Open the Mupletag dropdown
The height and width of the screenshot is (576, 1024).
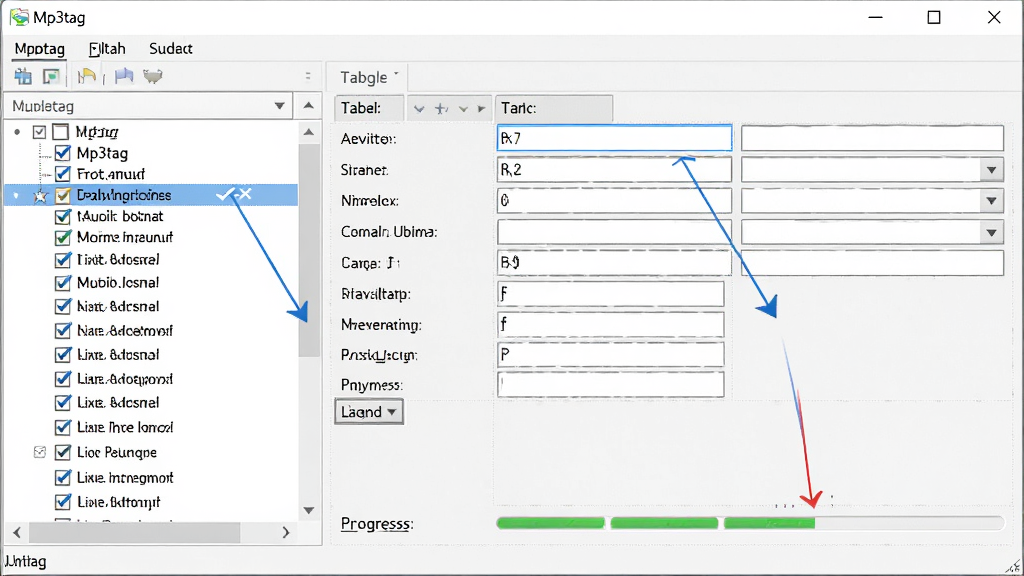point(280,106)
